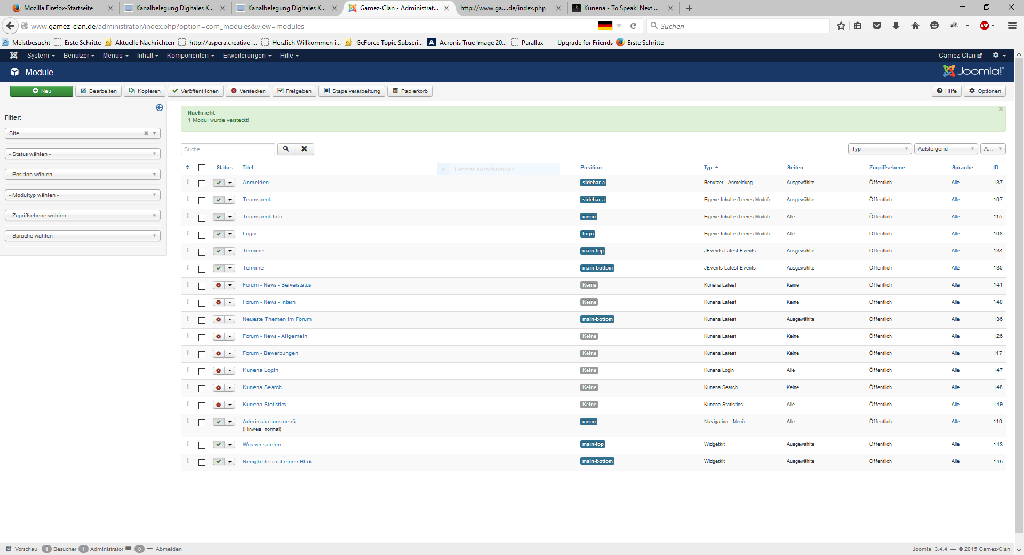The image size is (1024, 555).
Task: Open the user settings gear icon
Action: coord(996,55)
